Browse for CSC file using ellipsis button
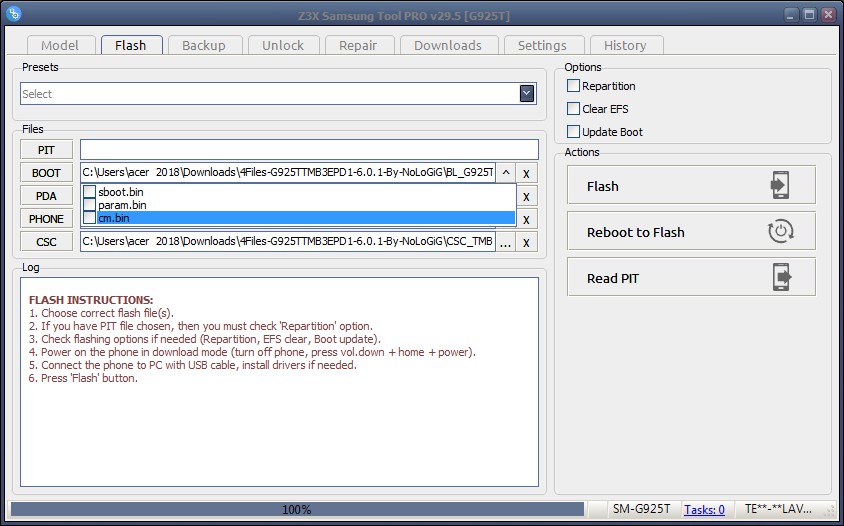The width and height of the screenshot is (844, 526). (506, 242)
